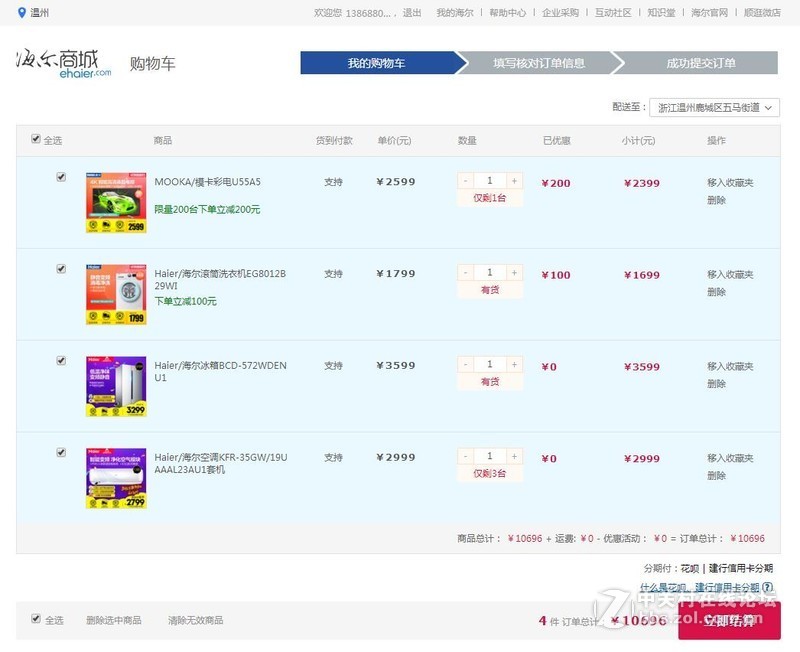Increase quantity of MOOKA 模卡彩电 U55A5
Screen dimensions: 800x652
pyautogui.click(x=514, y=181)
